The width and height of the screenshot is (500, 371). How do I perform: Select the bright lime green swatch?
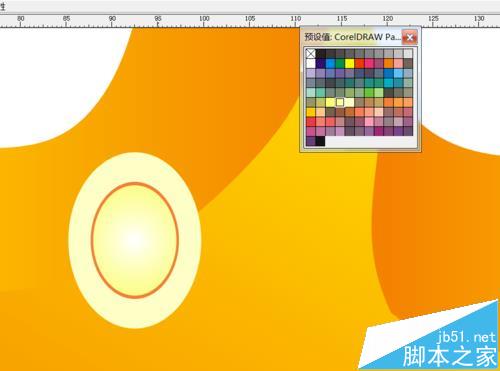[x=369, y=92]
